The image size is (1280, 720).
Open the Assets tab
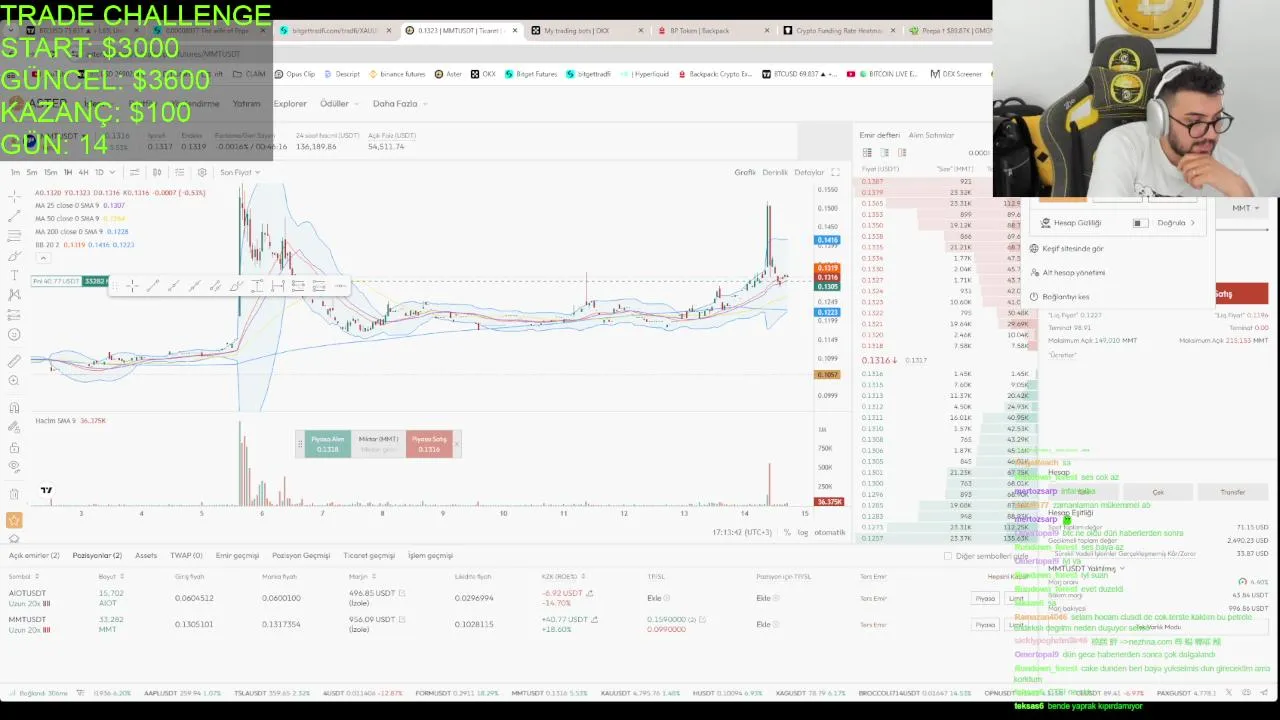pos(146,555)
